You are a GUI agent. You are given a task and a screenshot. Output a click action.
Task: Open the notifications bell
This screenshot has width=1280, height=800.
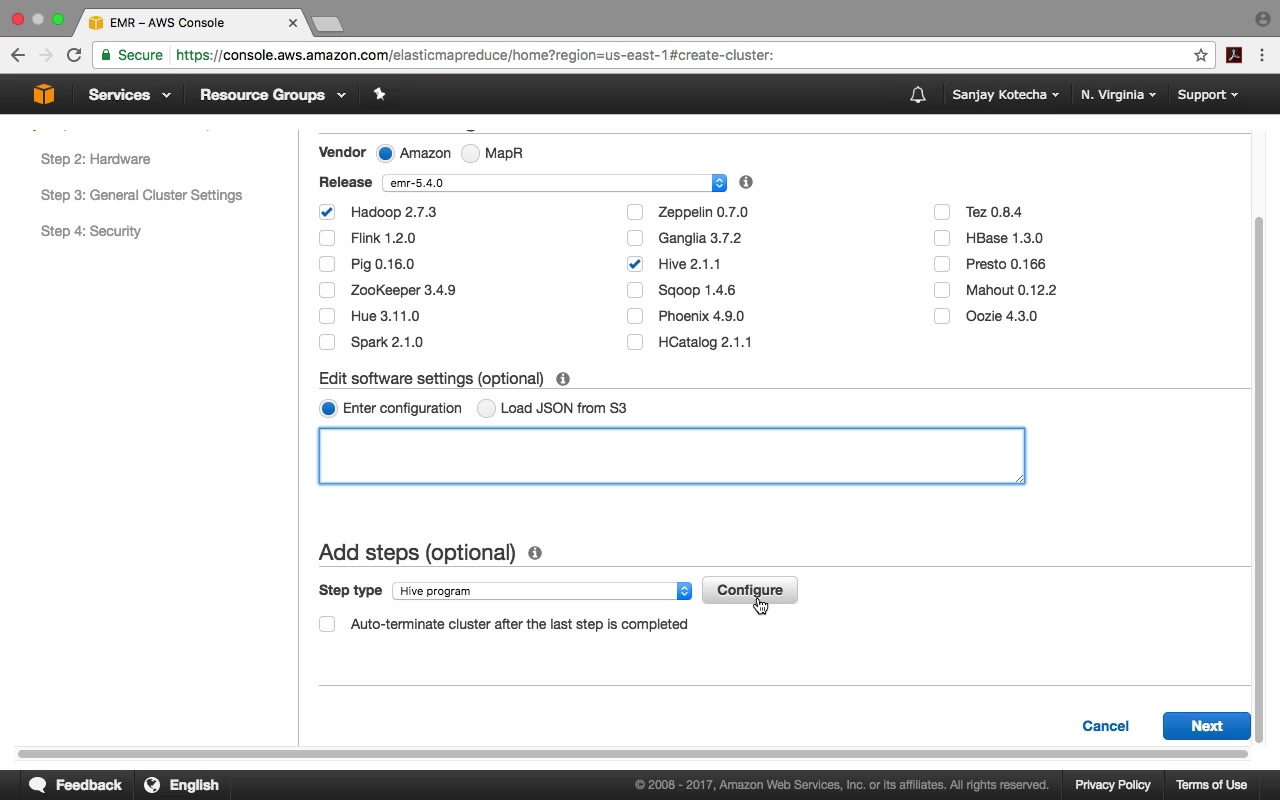tap(918, 95)
